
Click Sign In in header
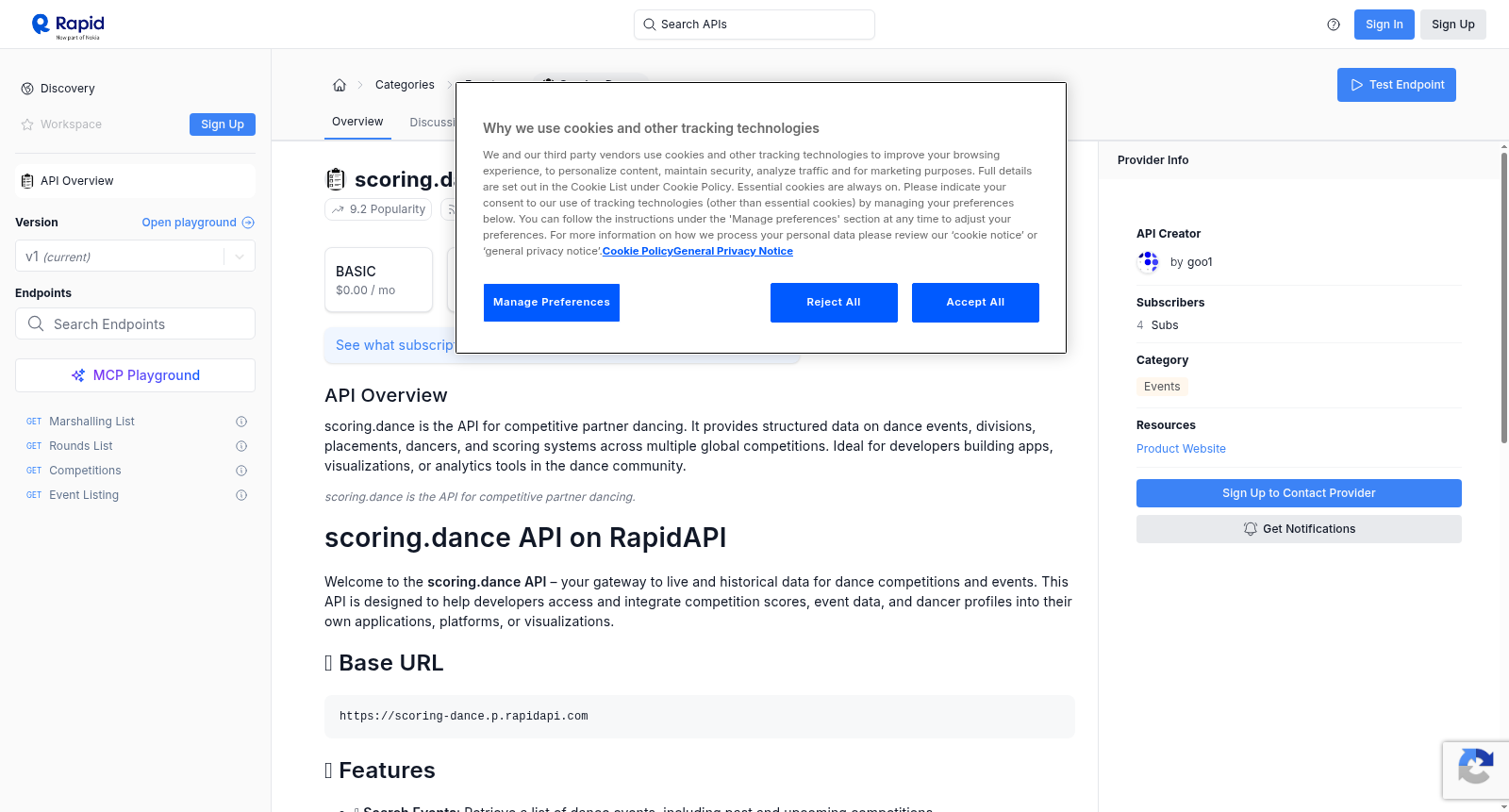click(x=1385, y=25)
